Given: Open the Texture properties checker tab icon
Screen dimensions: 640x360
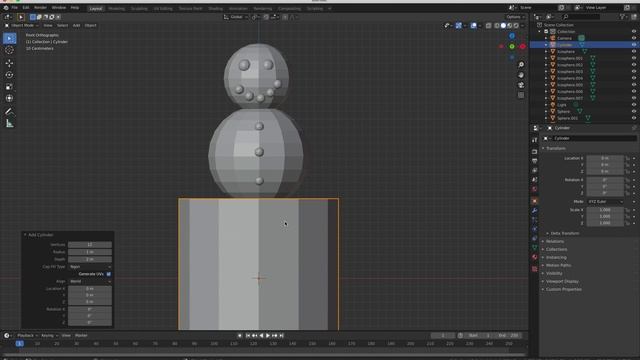Looking at the screenshot, I should pyautogui.click(x=535, y=269).
